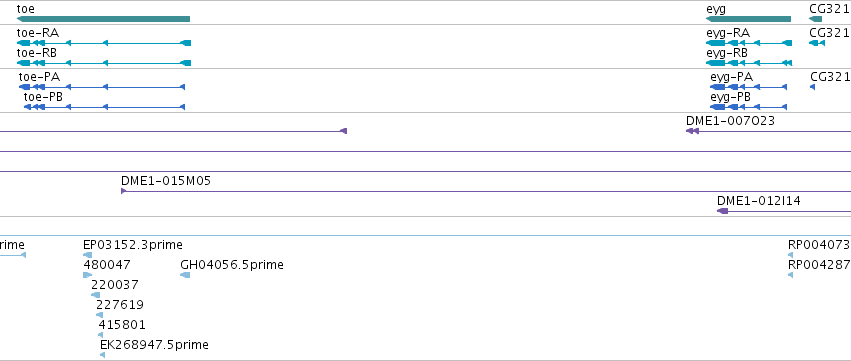Click the 480047 feature marker
This screenshot has width=851, height=361.
[x=87, y=275]
